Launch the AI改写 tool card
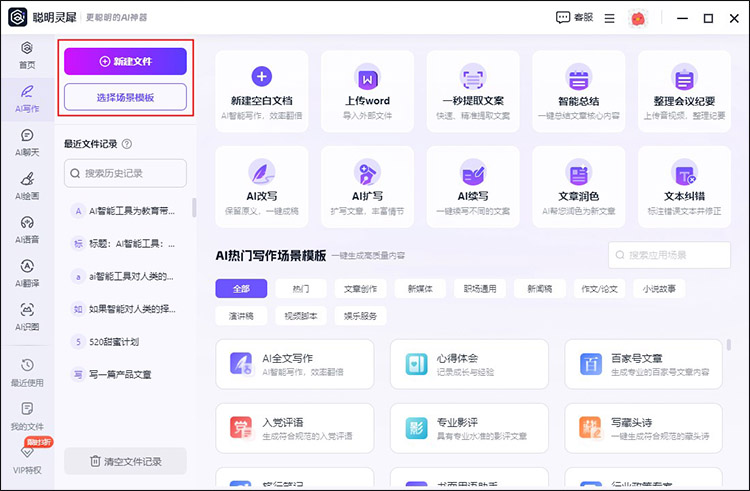Image resolution: width=750 pixels, height=491 pixels. click(262, 187)
